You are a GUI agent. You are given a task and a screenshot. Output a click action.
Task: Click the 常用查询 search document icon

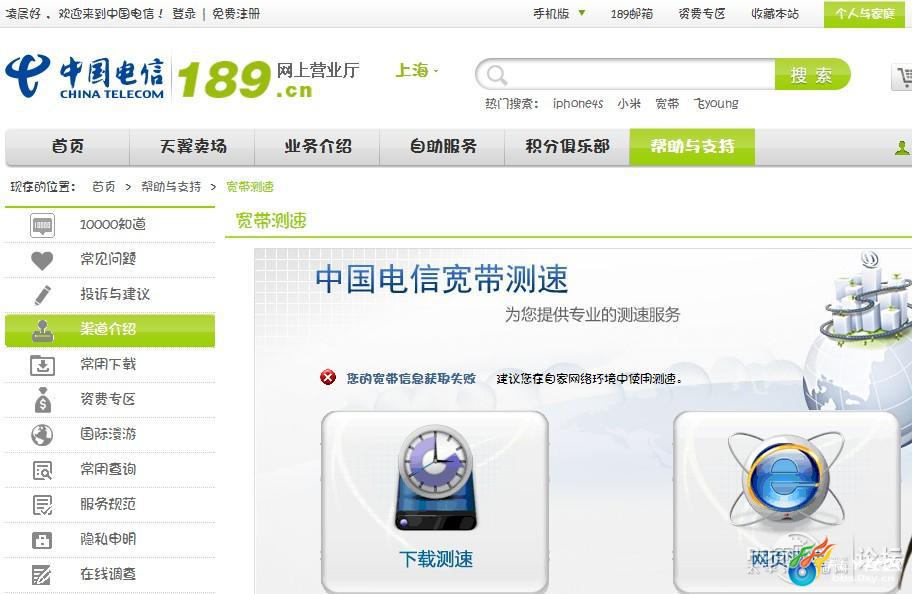42,470
